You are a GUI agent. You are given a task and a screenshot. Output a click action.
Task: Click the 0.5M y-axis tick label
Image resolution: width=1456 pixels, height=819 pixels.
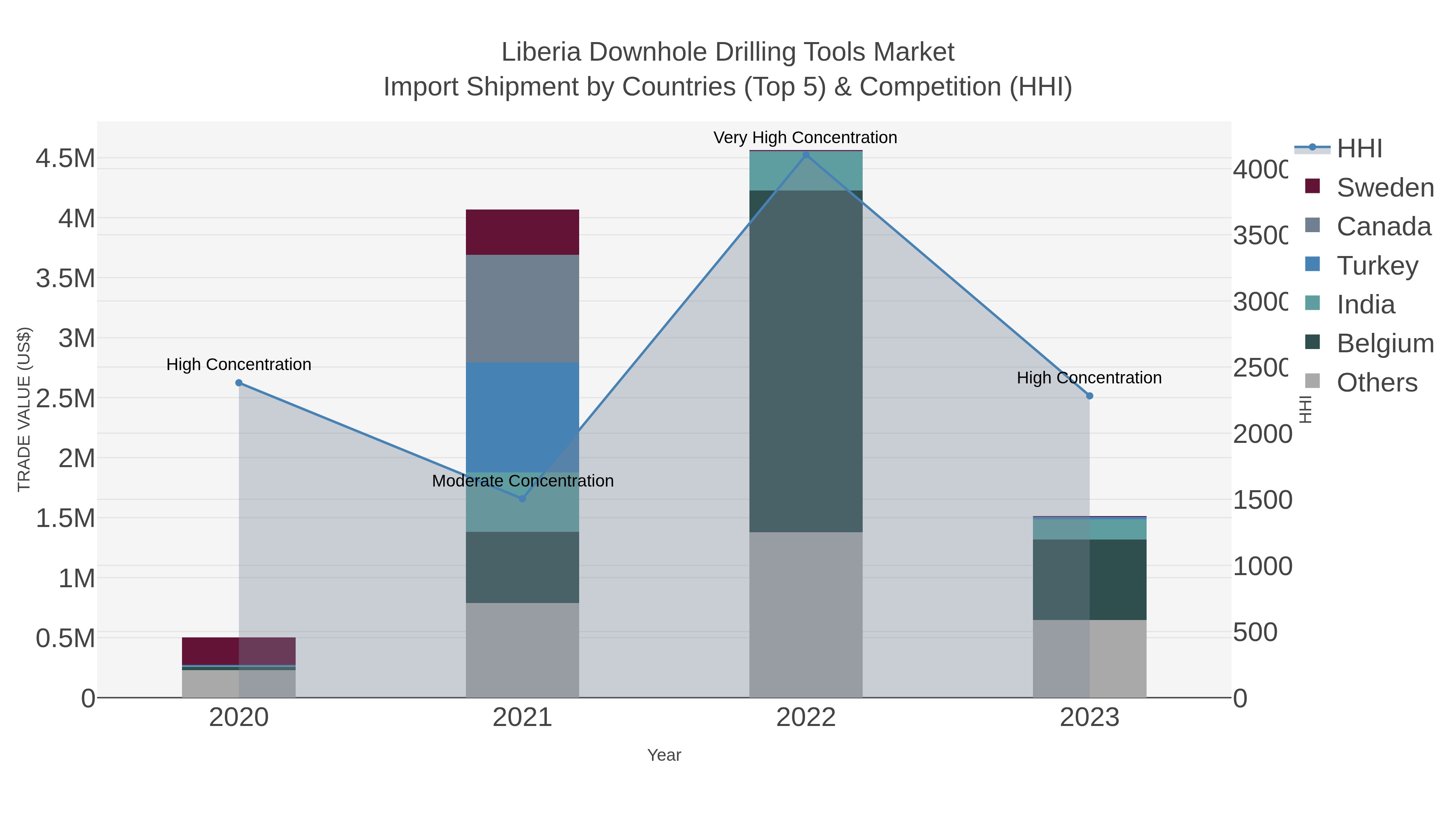click(66, 638)
